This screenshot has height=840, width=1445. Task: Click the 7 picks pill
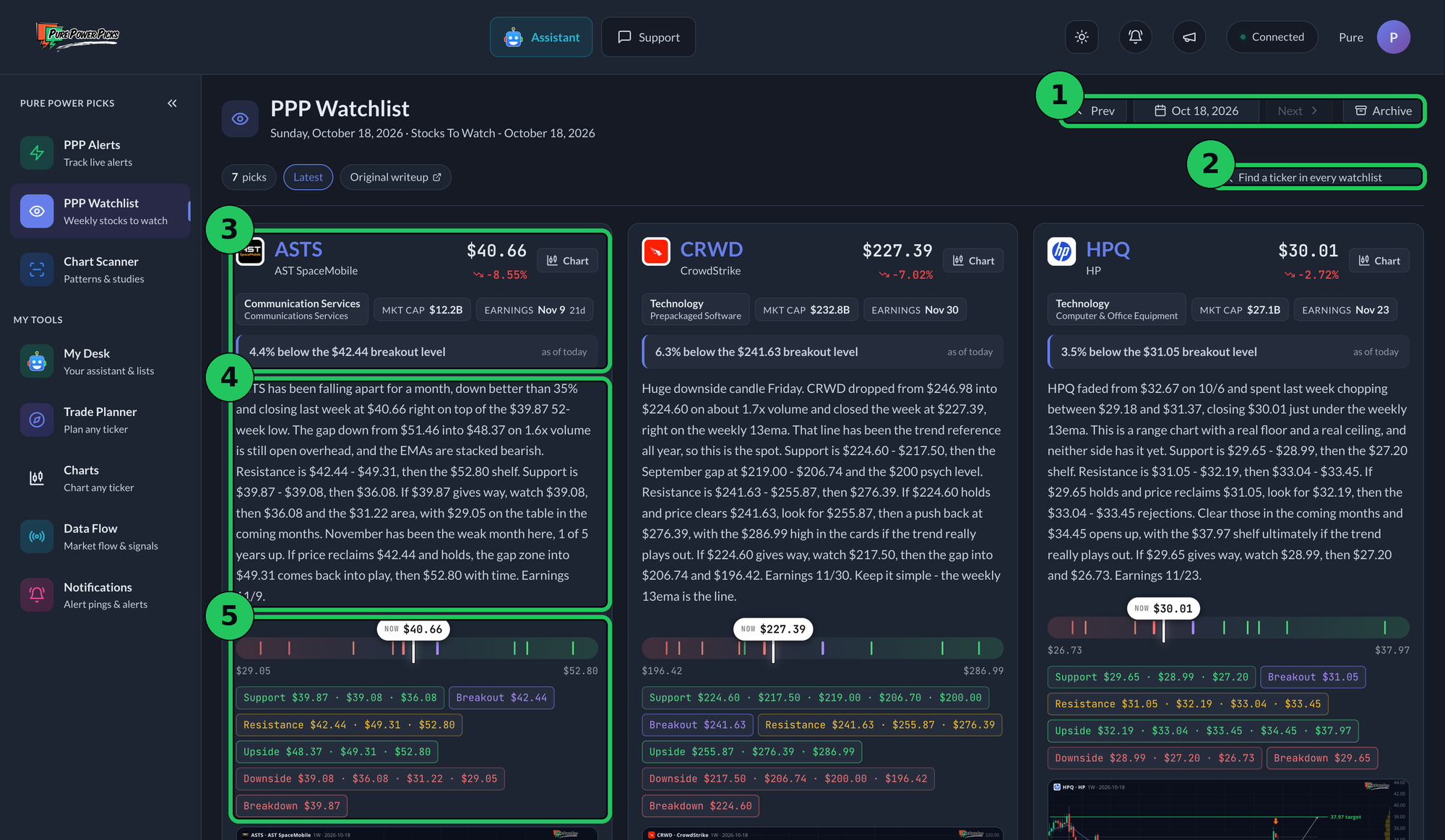(249, 177)
